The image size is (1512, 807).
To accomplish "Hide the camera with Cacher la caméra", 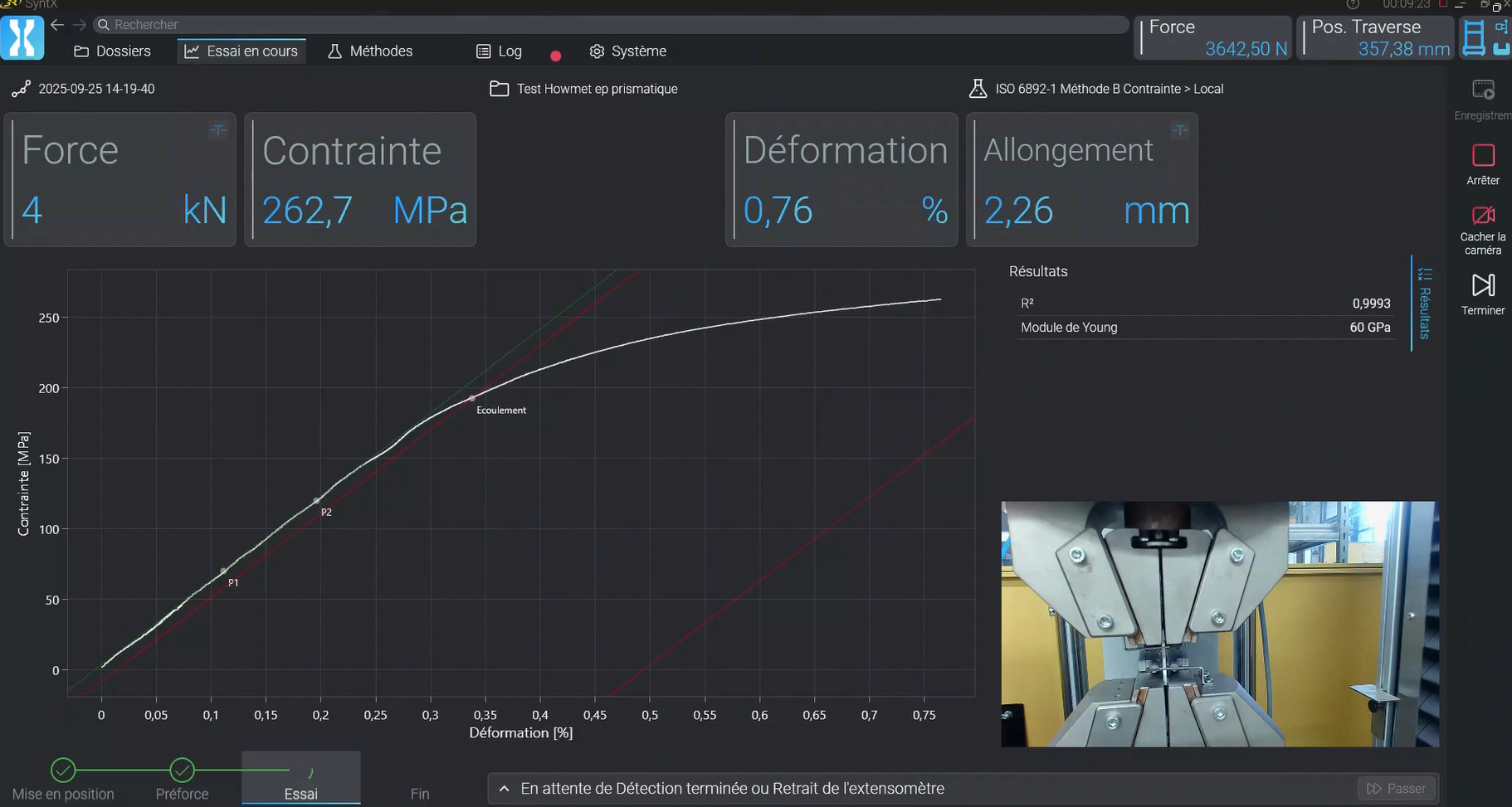I will [1483, 216].
